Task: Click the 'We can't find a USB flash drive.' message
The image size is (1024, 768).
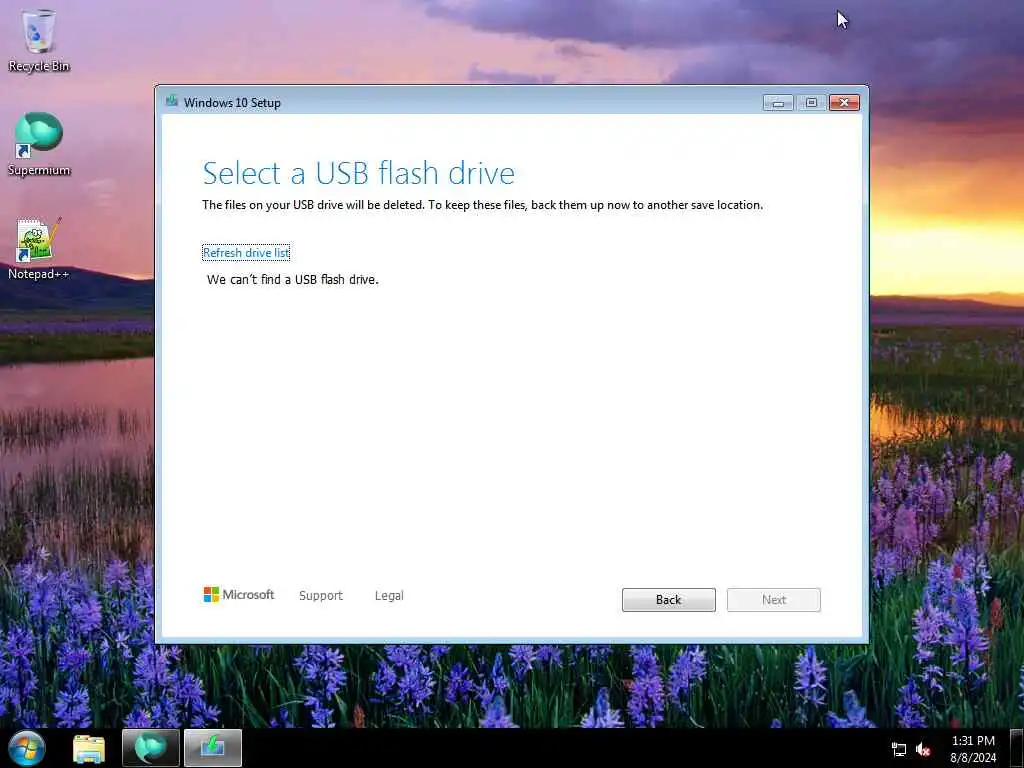Action: click(x=293, y=280)
